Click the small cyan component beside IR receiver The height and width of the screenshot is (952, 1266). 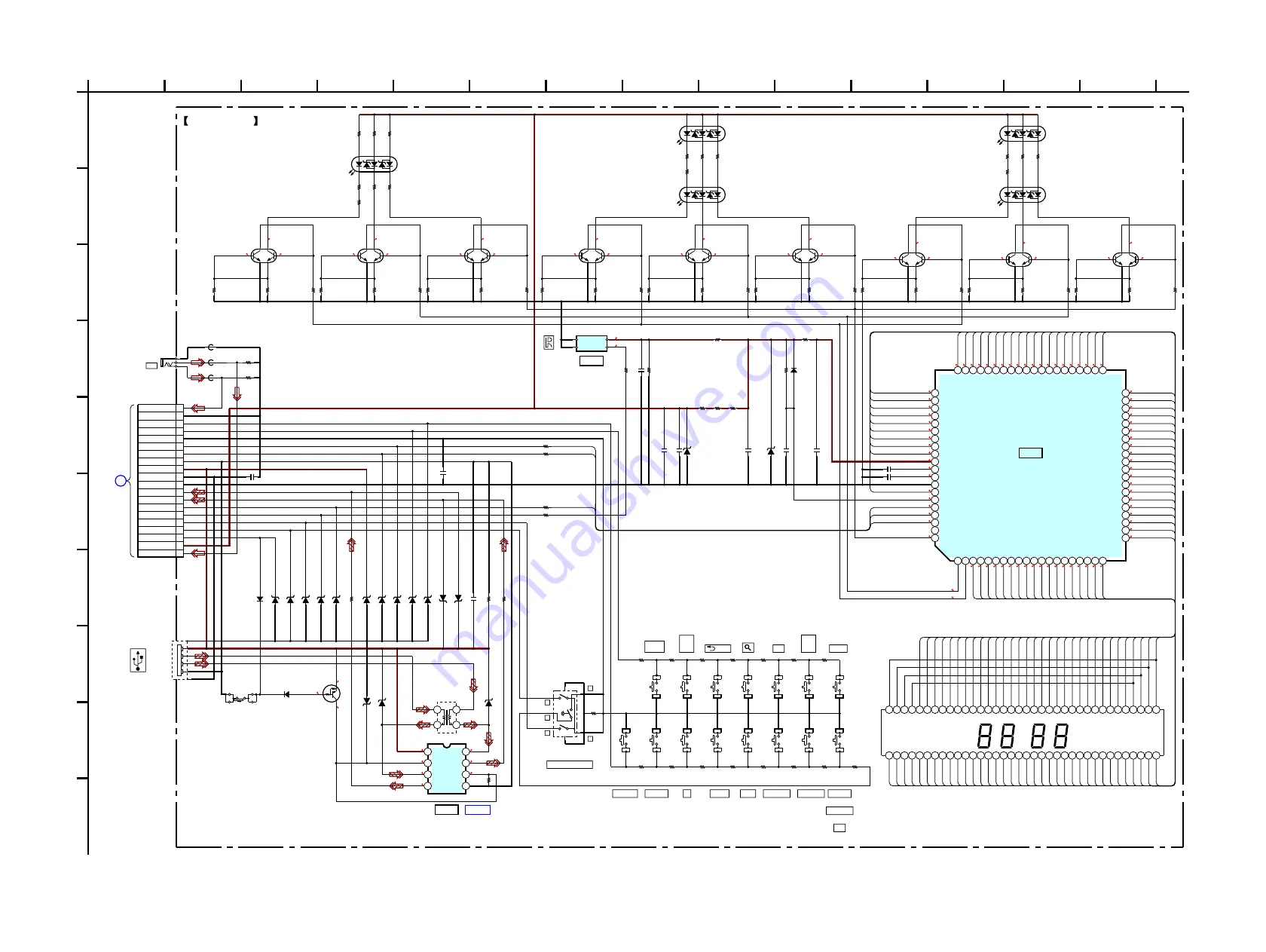click(x=592, y=344)
